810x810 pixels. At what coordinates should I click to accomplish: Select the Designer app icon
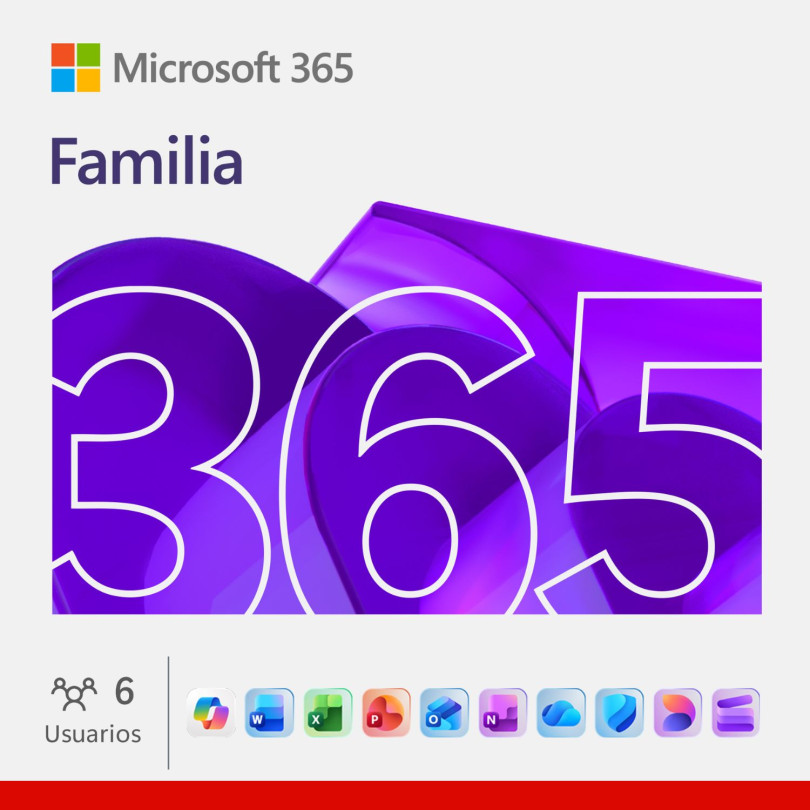(678, 712)
